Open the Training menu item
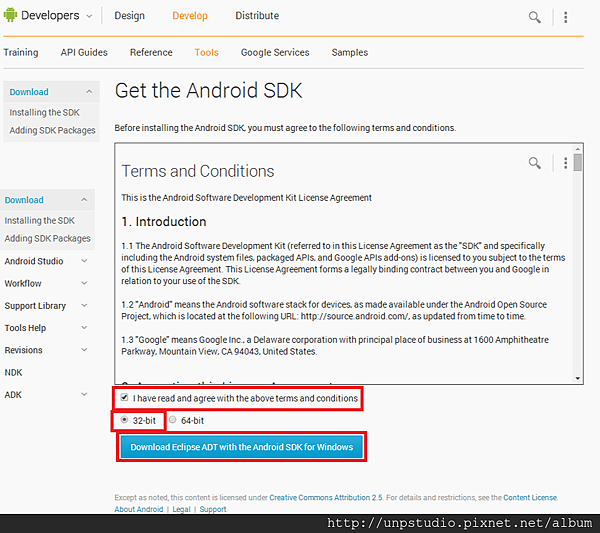The image size is (600, 533). pos(21,52)
